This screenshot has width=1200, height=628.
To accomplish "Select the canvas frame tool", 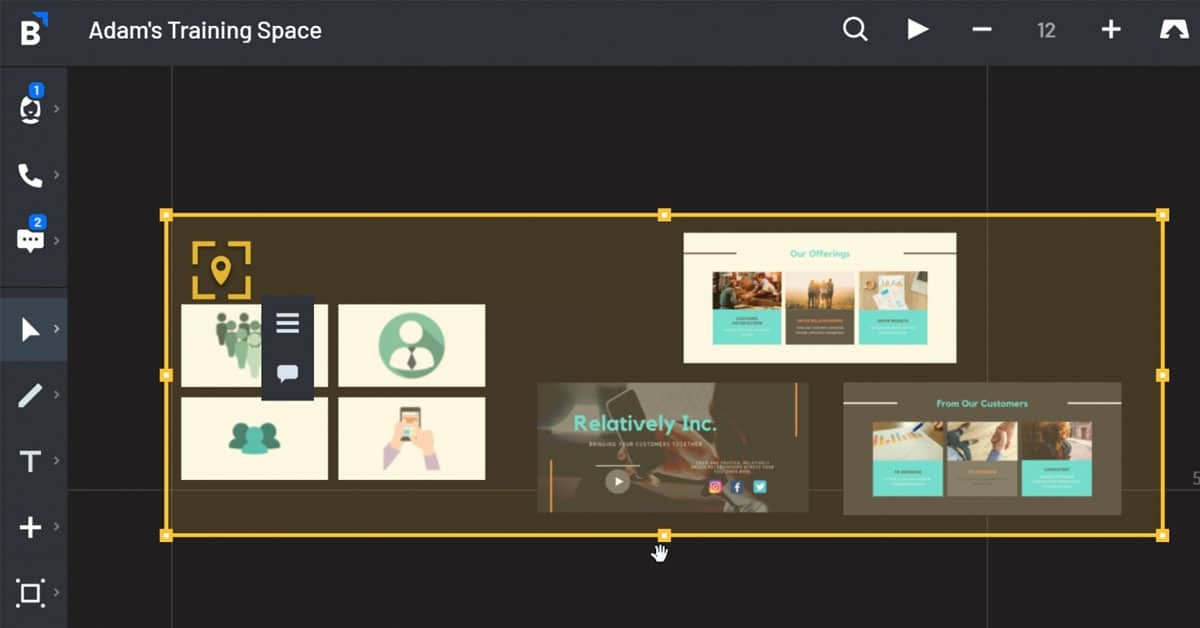I will click(31, 593).
